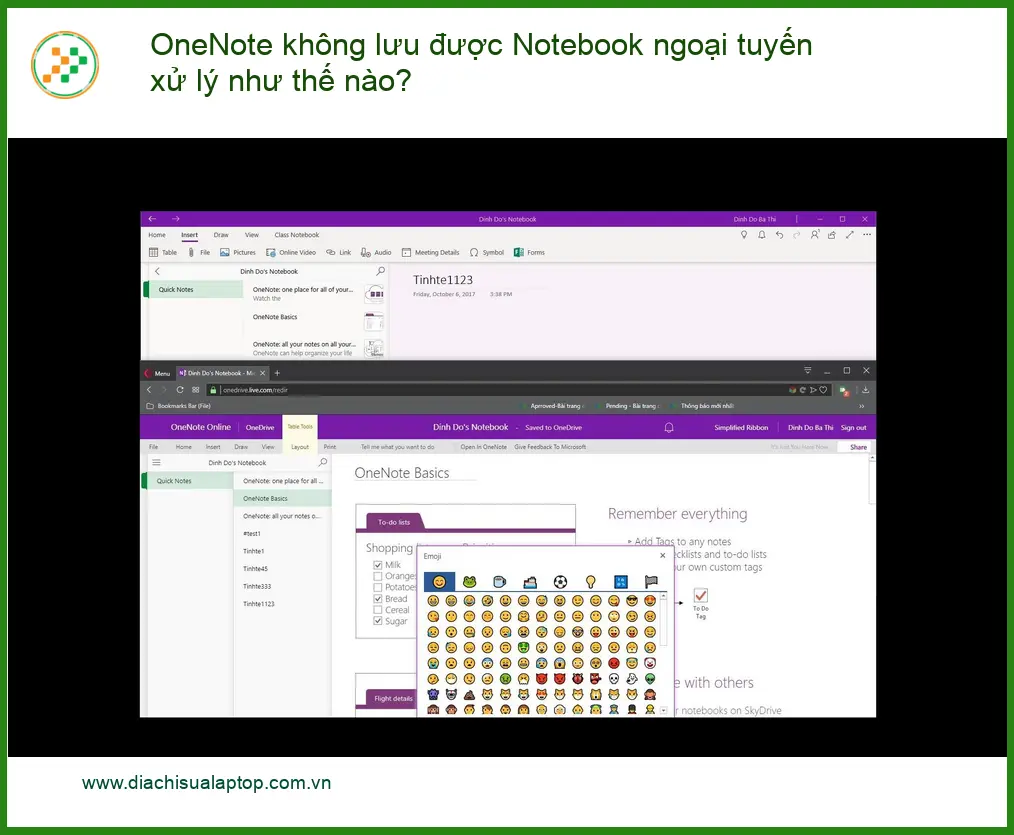Insert Pictures from the OneNote ribbon

237,253
